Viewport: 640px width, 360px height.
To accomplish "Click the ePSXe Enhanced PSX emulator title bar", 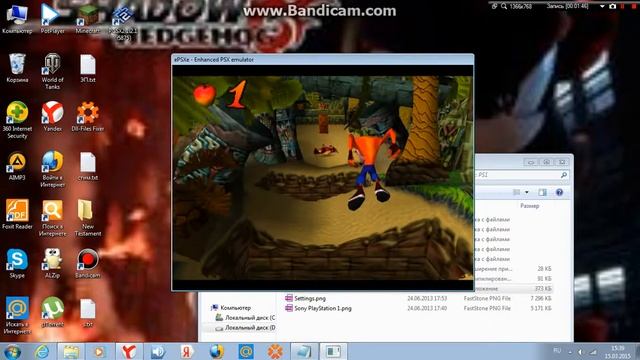I will [323, 60].
